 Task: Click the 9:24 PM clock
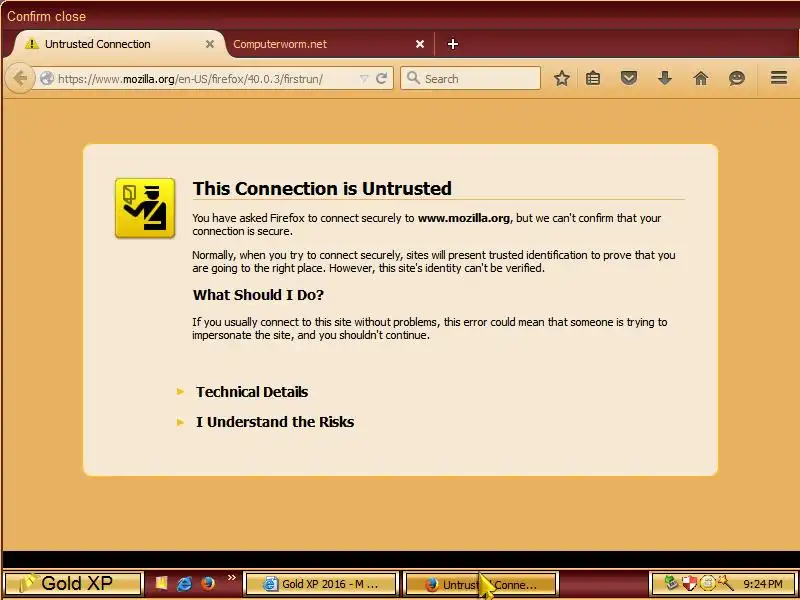pos(763,584)
